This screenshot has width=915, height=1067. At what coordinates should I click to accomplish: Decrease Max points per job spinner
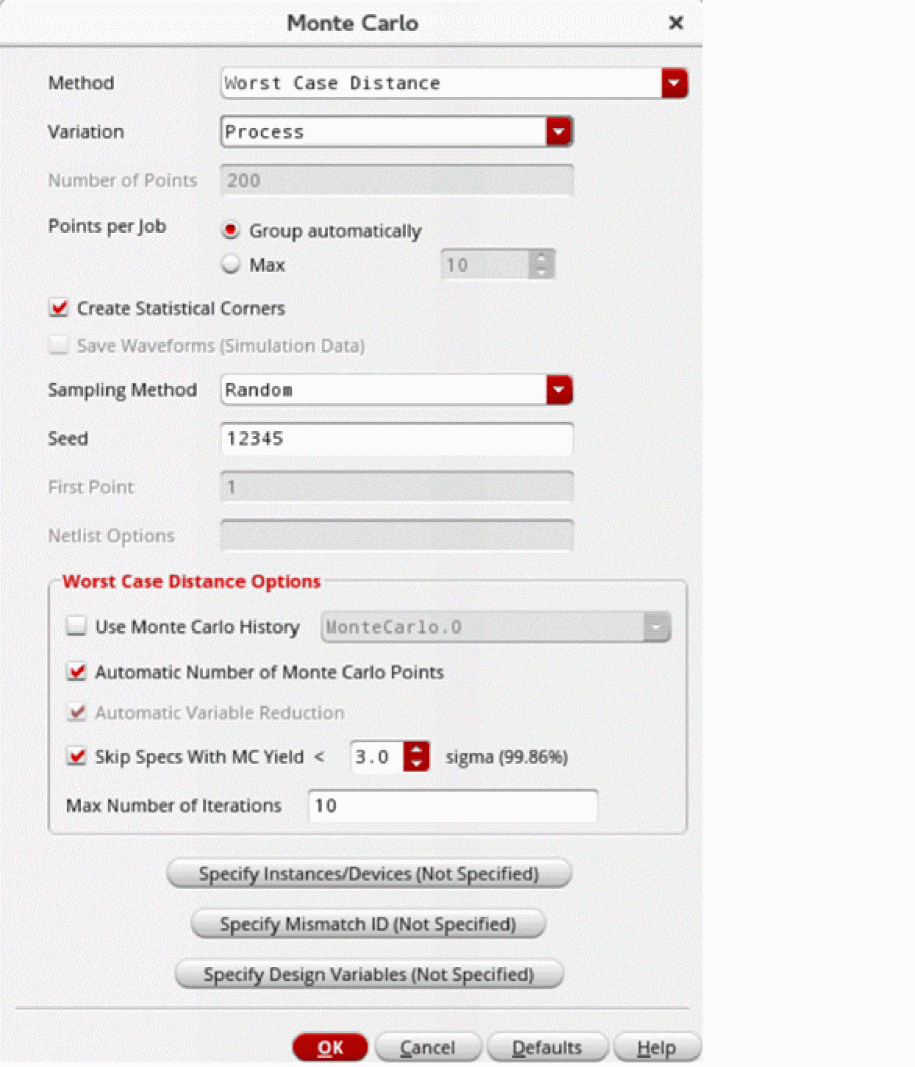(542, 271)
